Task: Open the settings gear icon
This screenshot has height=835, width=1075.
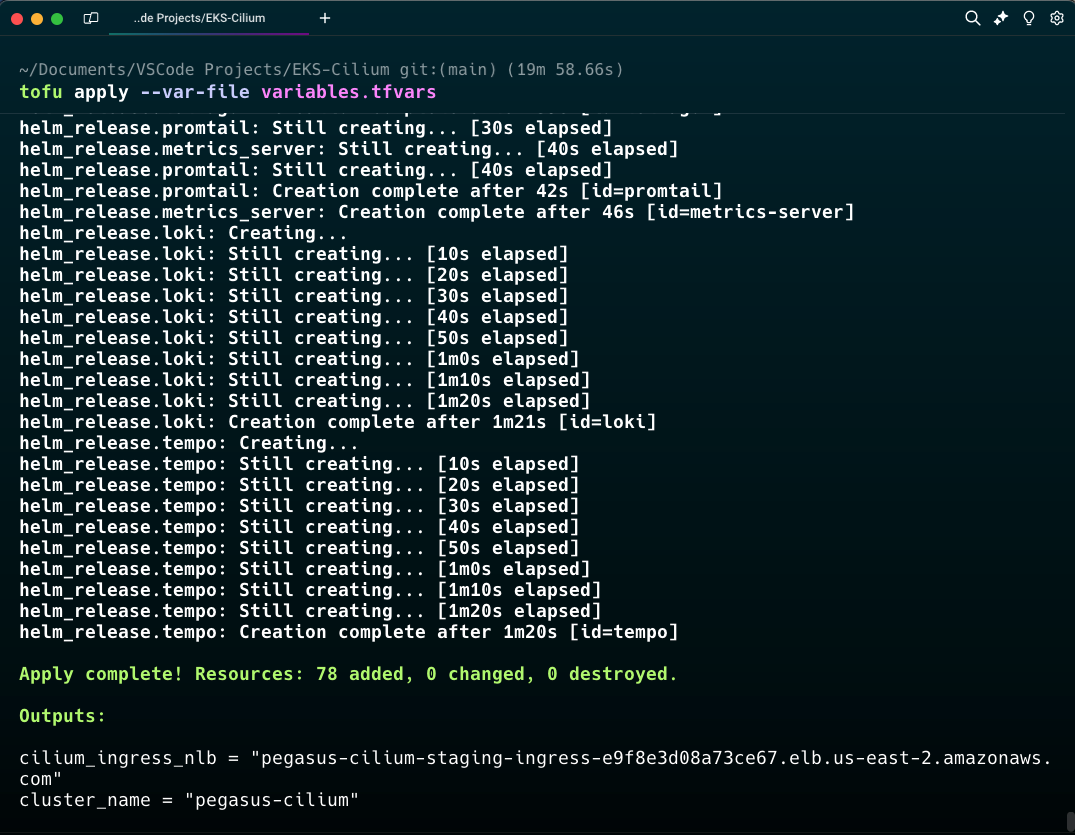Action: (x=1056, y=18)
